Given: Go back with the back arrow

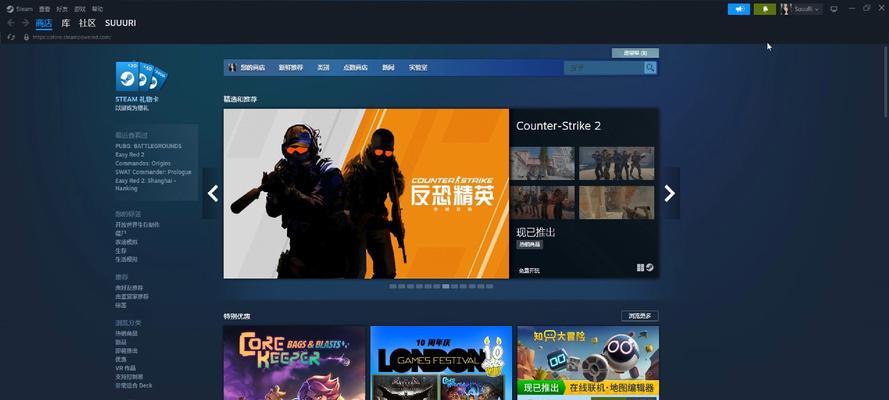Looking at the screenshot, I should (11, 23).
